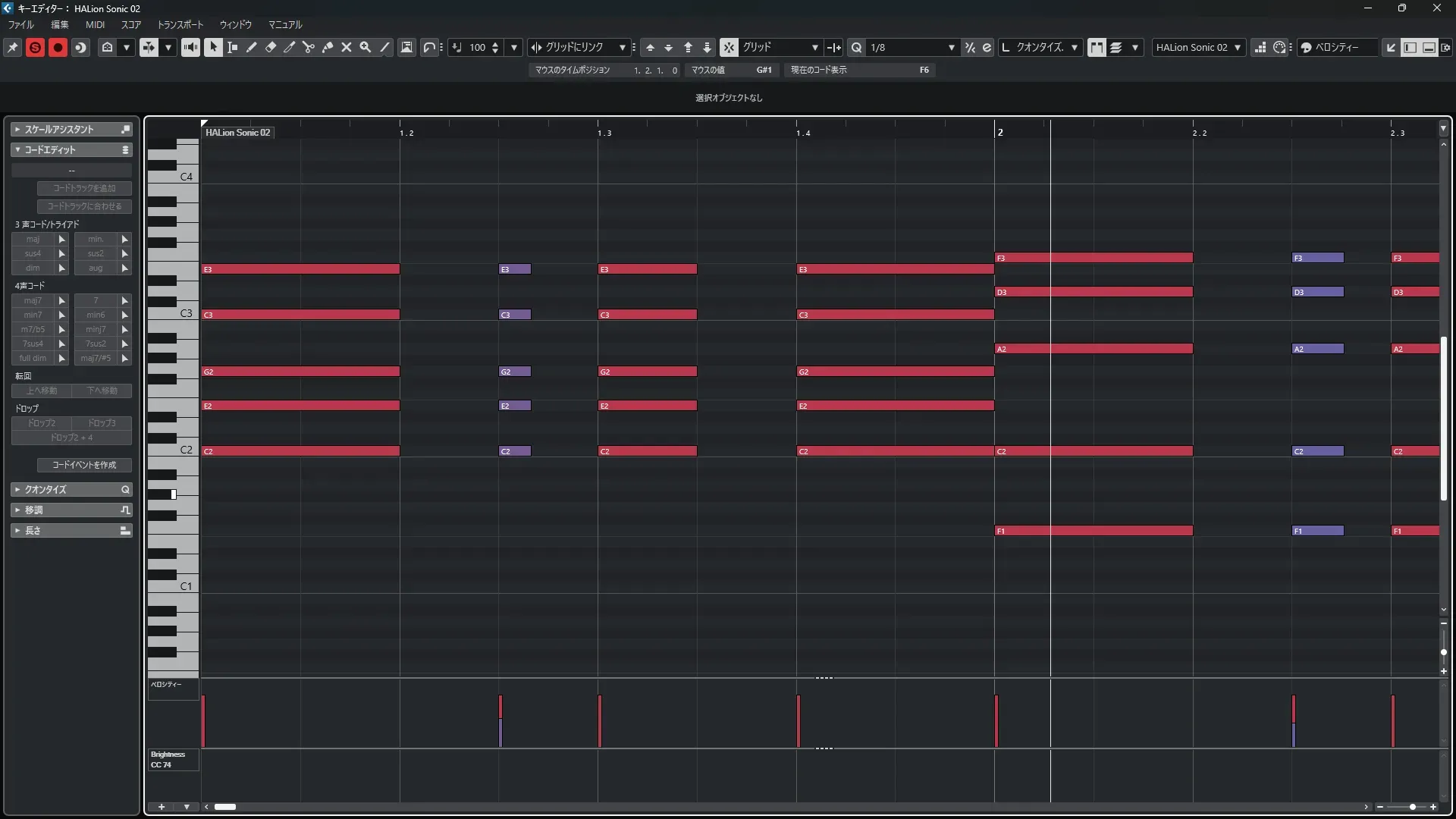Toggle Solo Editor button

35,47
